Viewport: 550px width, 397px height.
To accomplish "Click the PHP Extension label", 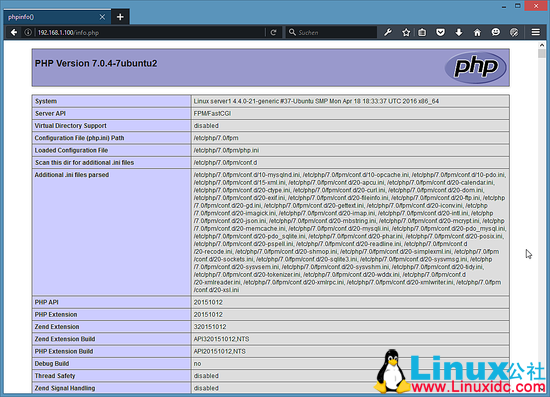I will click(x=56, y=315).
